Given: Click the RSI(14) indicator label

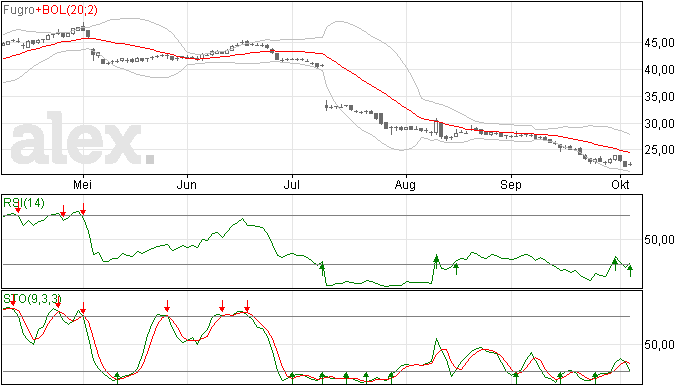Looking at the screenshot, I should click(24, 203).
